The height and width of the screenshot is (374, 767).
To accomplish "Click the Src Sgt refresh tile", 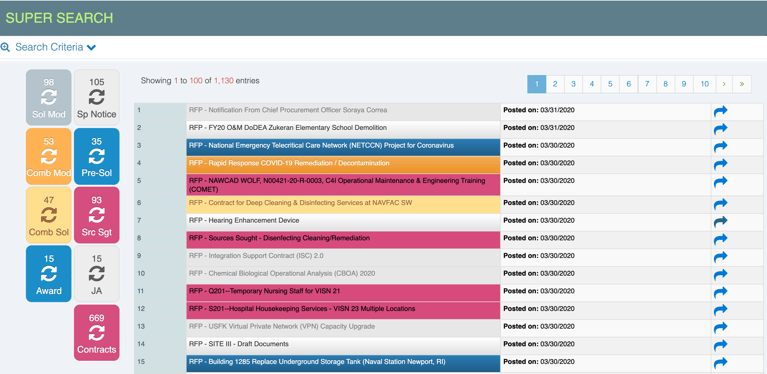I will click(96, 215).
